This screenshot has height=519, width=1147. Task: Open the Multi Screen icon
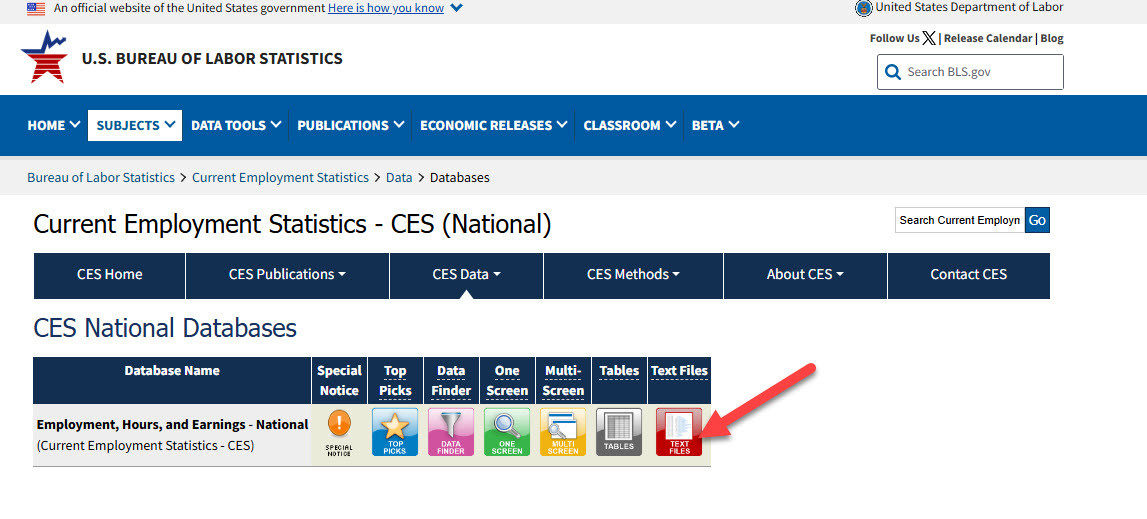point(563,432)
